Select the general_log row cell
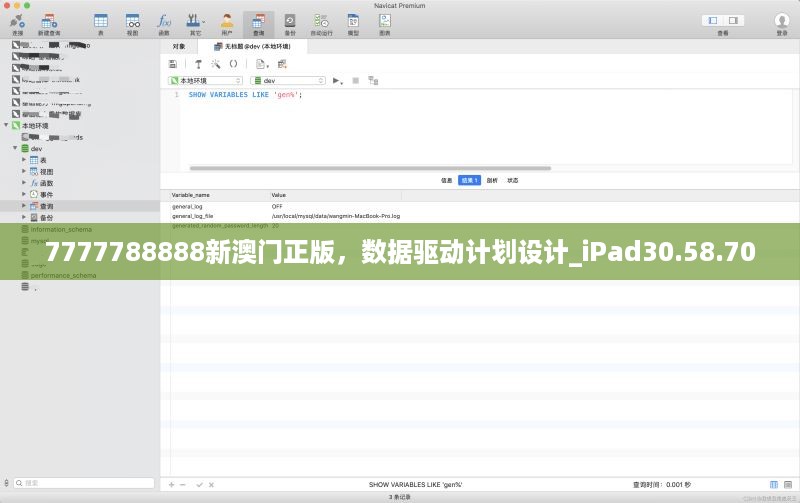 point(187,207)
